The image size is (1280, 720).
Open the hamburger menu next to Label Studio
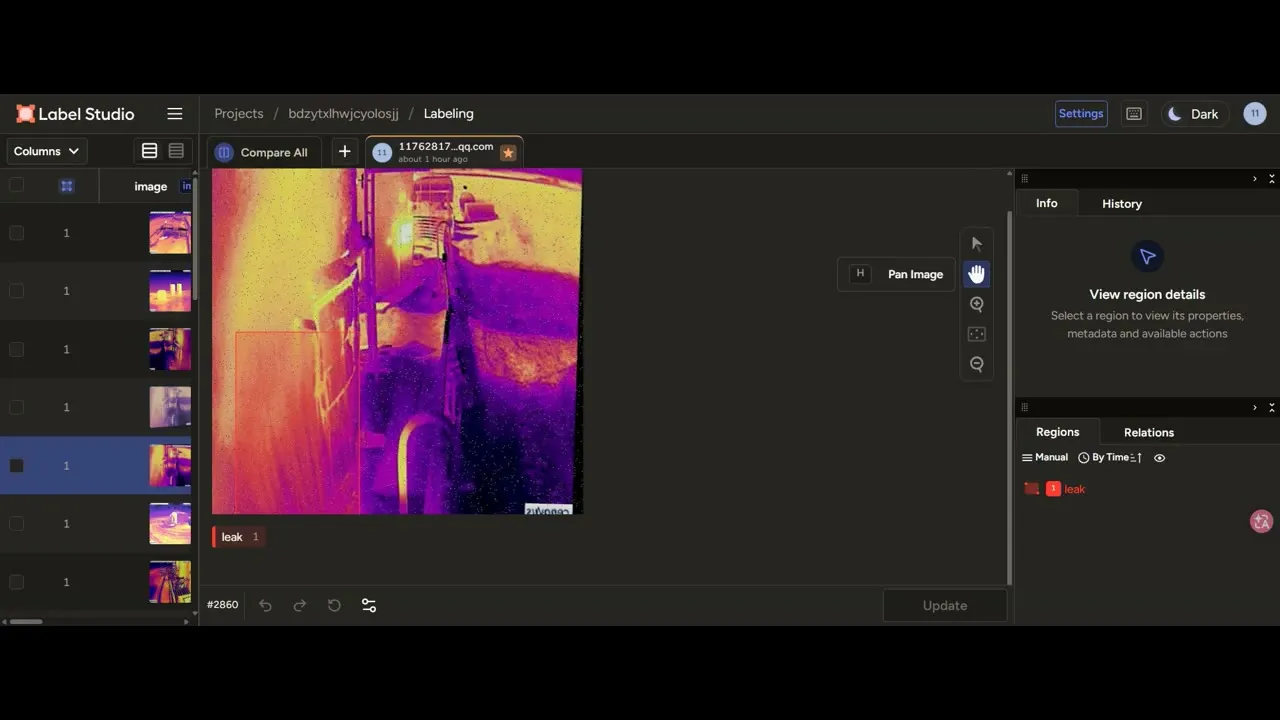coord(175,114)
